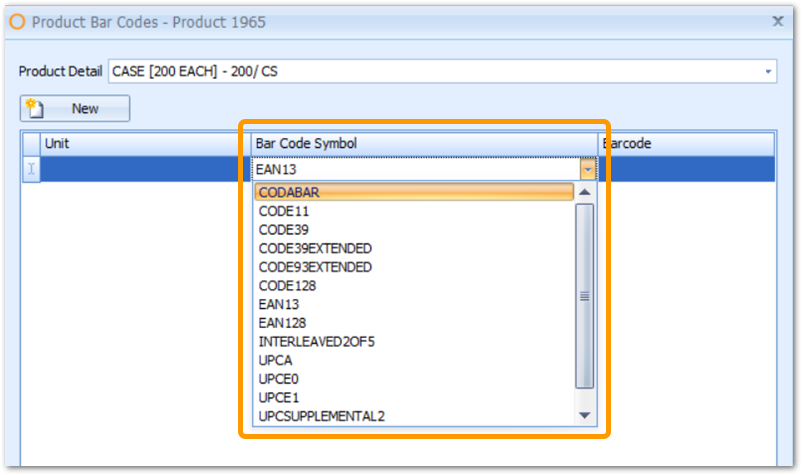Click the New button
This screenshot has width=802, height=475.
point(75,108)
